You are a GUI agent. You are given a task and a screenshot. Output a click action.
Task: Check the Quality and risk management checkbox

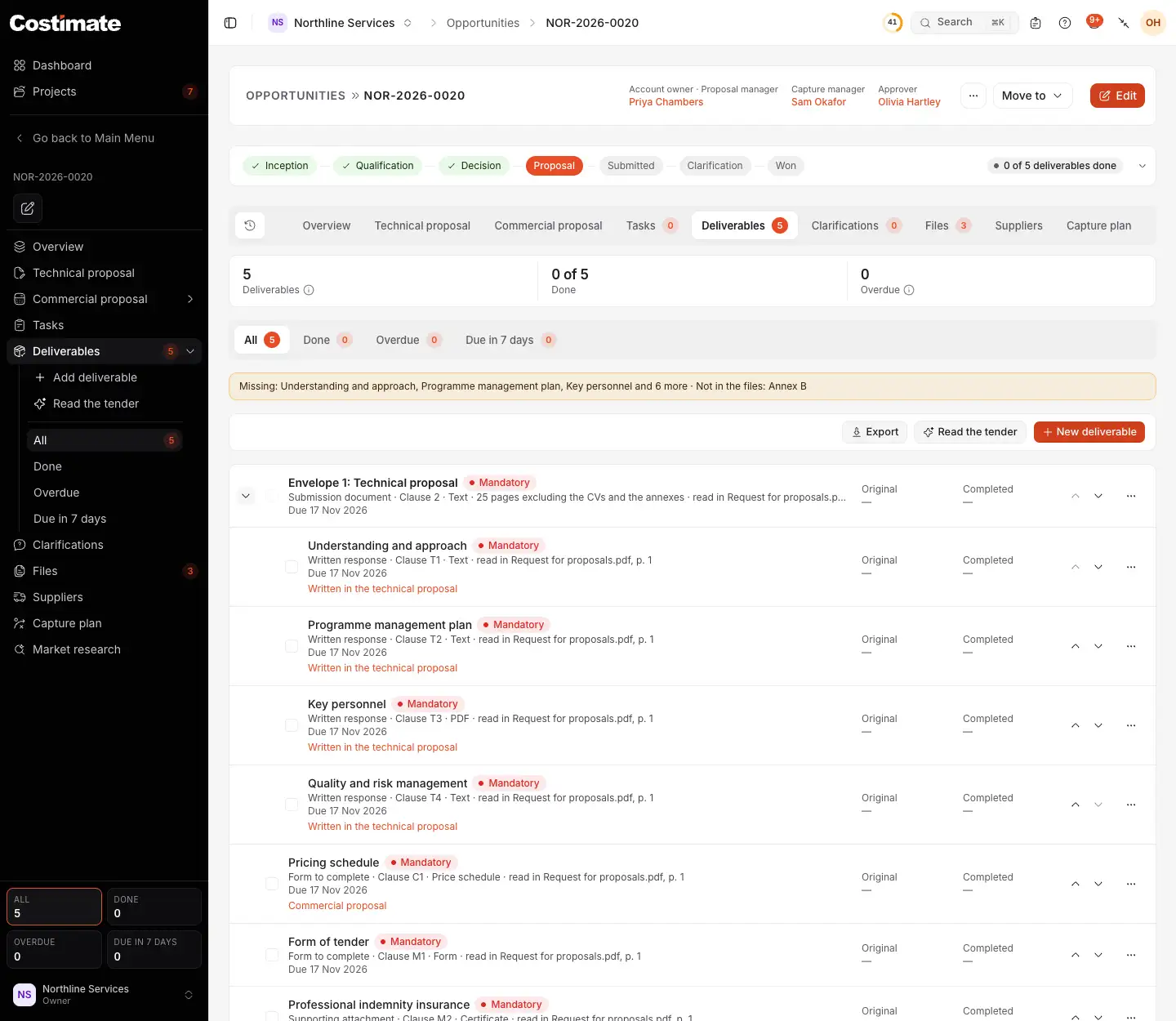click(292, 805)
